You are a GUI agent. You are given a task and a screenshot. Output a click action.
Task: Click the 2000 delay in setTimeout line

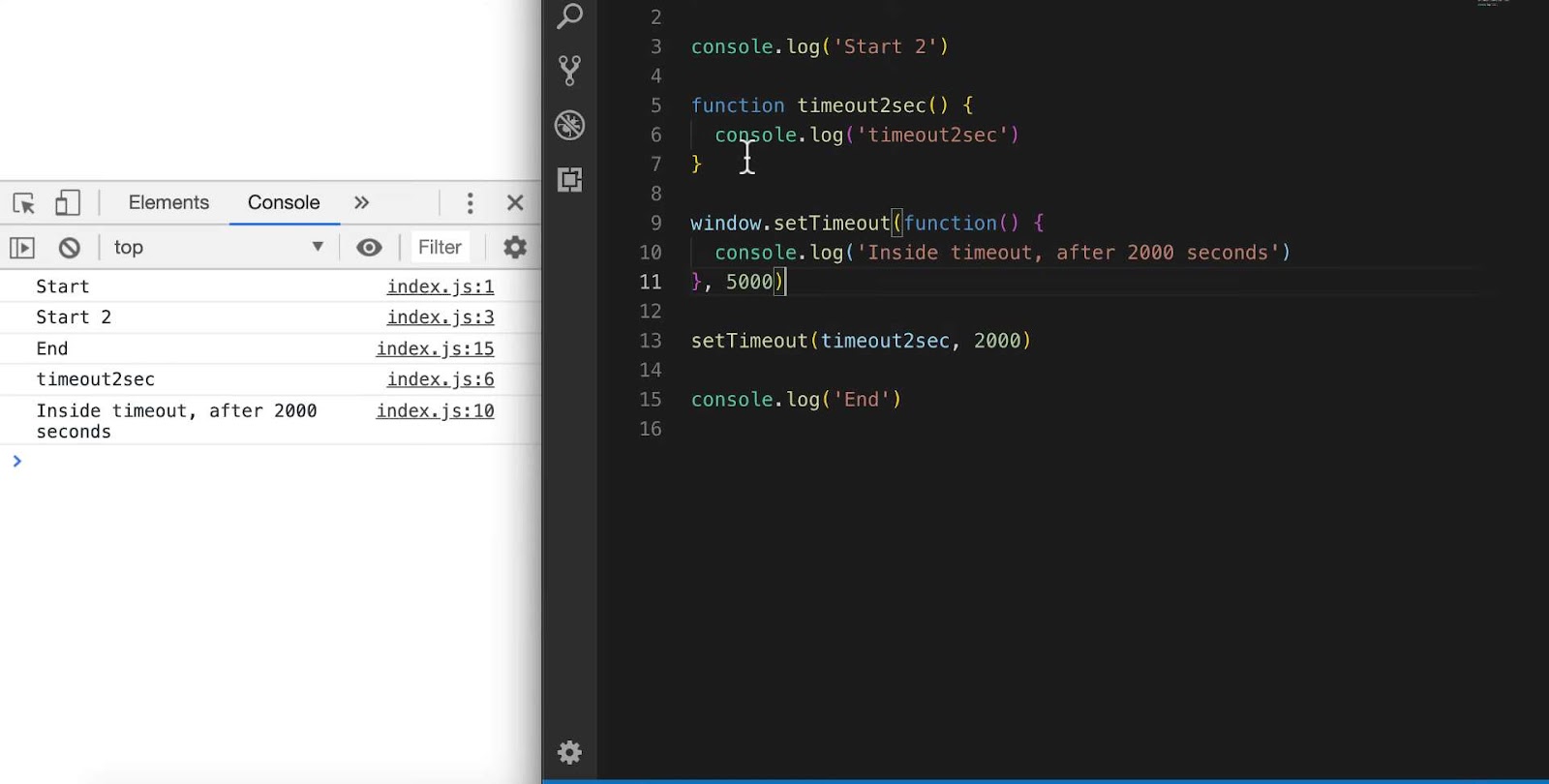(997, 341)
